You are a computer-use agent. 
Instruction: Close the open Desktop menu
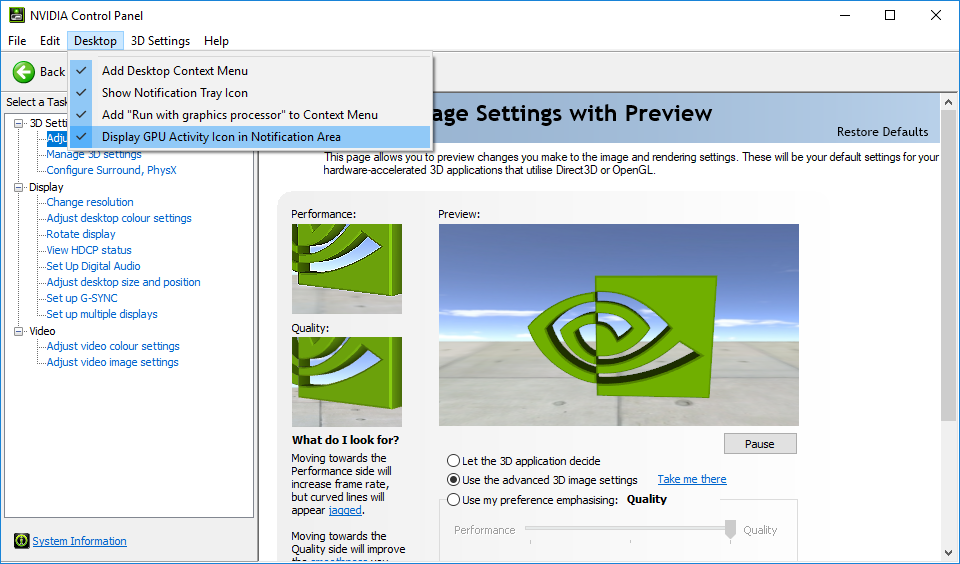point(96,41)
